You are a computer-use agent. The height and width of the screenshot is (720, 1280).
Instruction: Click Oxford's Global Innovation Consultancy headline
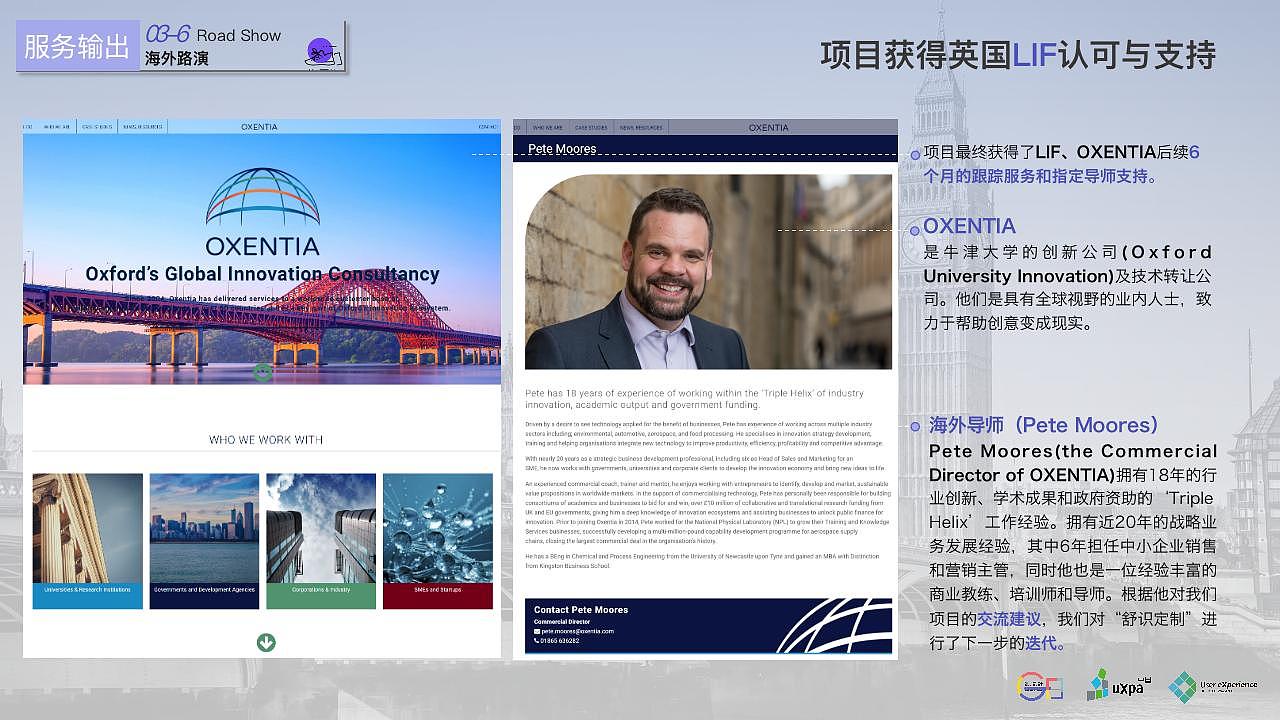262,274
